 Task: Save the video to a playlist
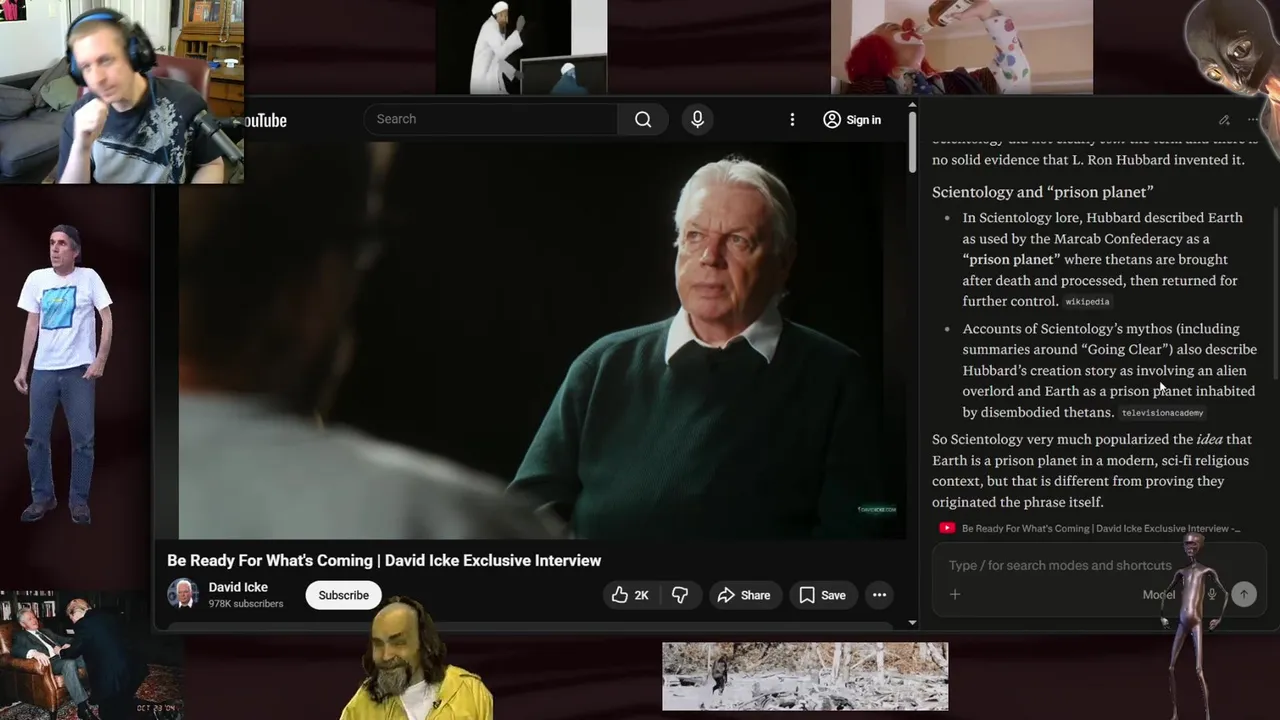[822, 595]
